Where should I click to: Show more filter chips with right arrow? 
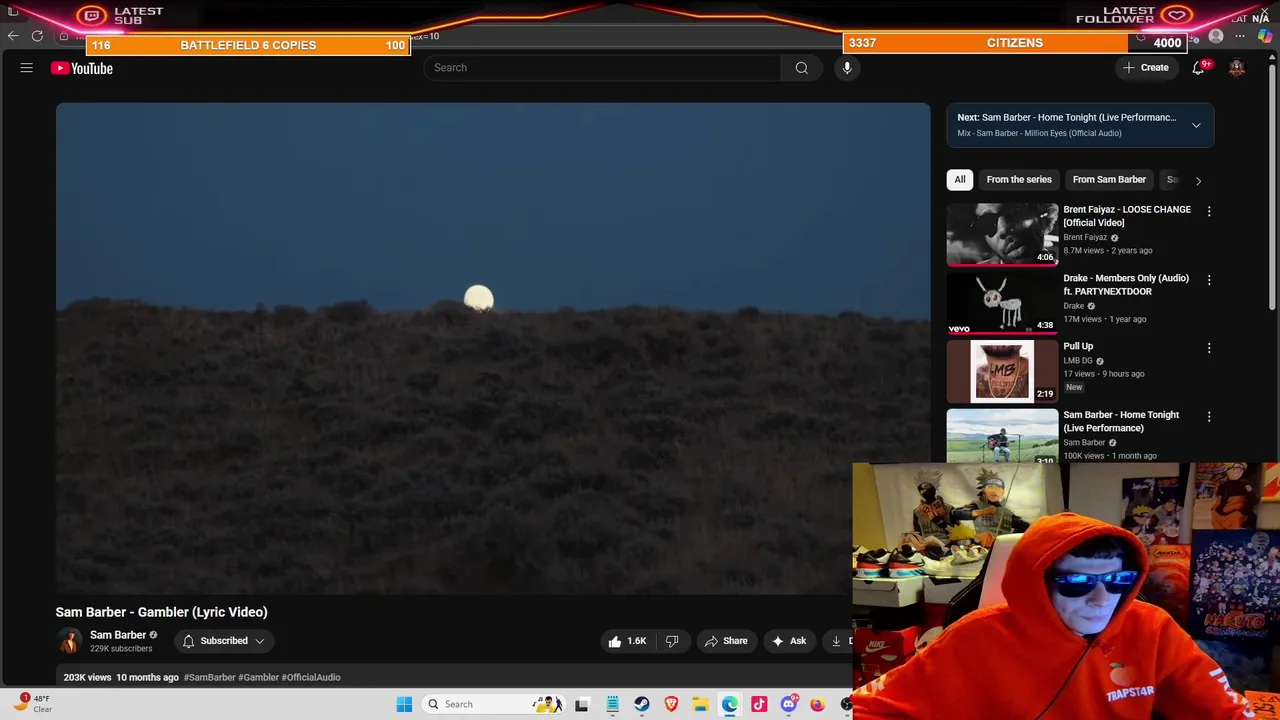coord(1198,181)
